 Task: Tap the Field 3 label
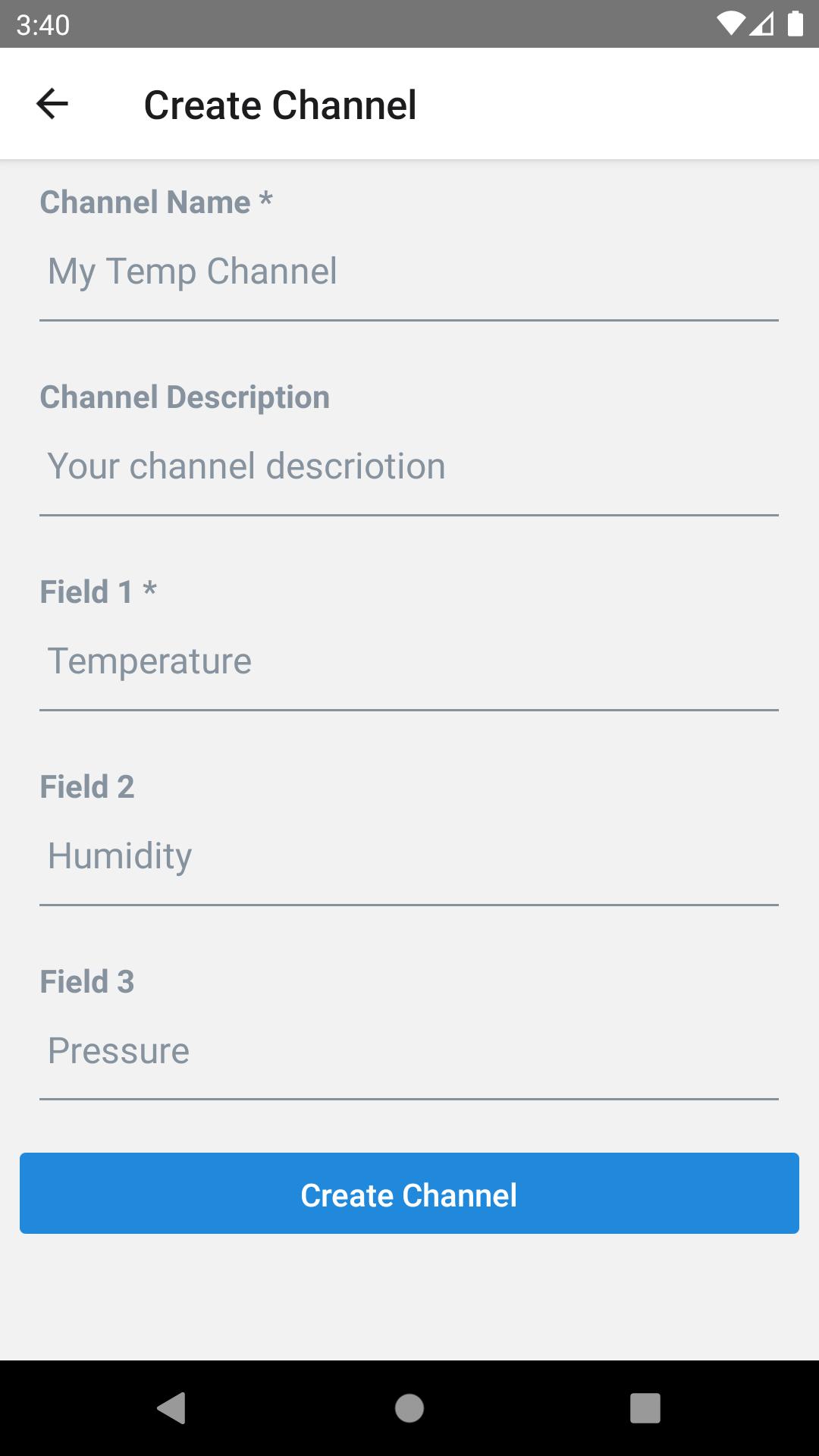click(87, 981)
